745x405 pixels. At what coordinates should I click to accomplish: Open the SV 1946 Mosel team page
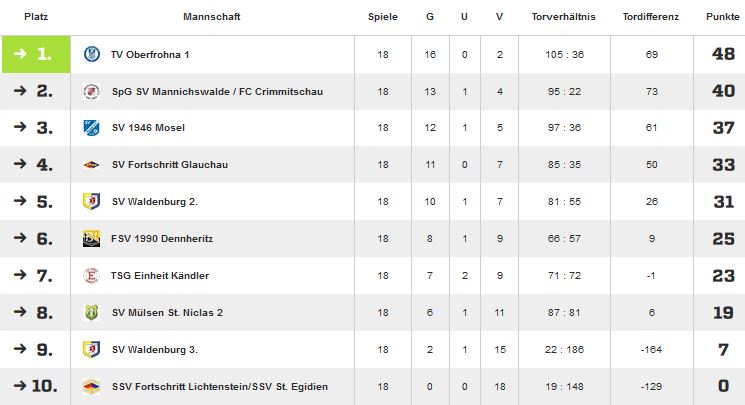(x=148, y=128)
